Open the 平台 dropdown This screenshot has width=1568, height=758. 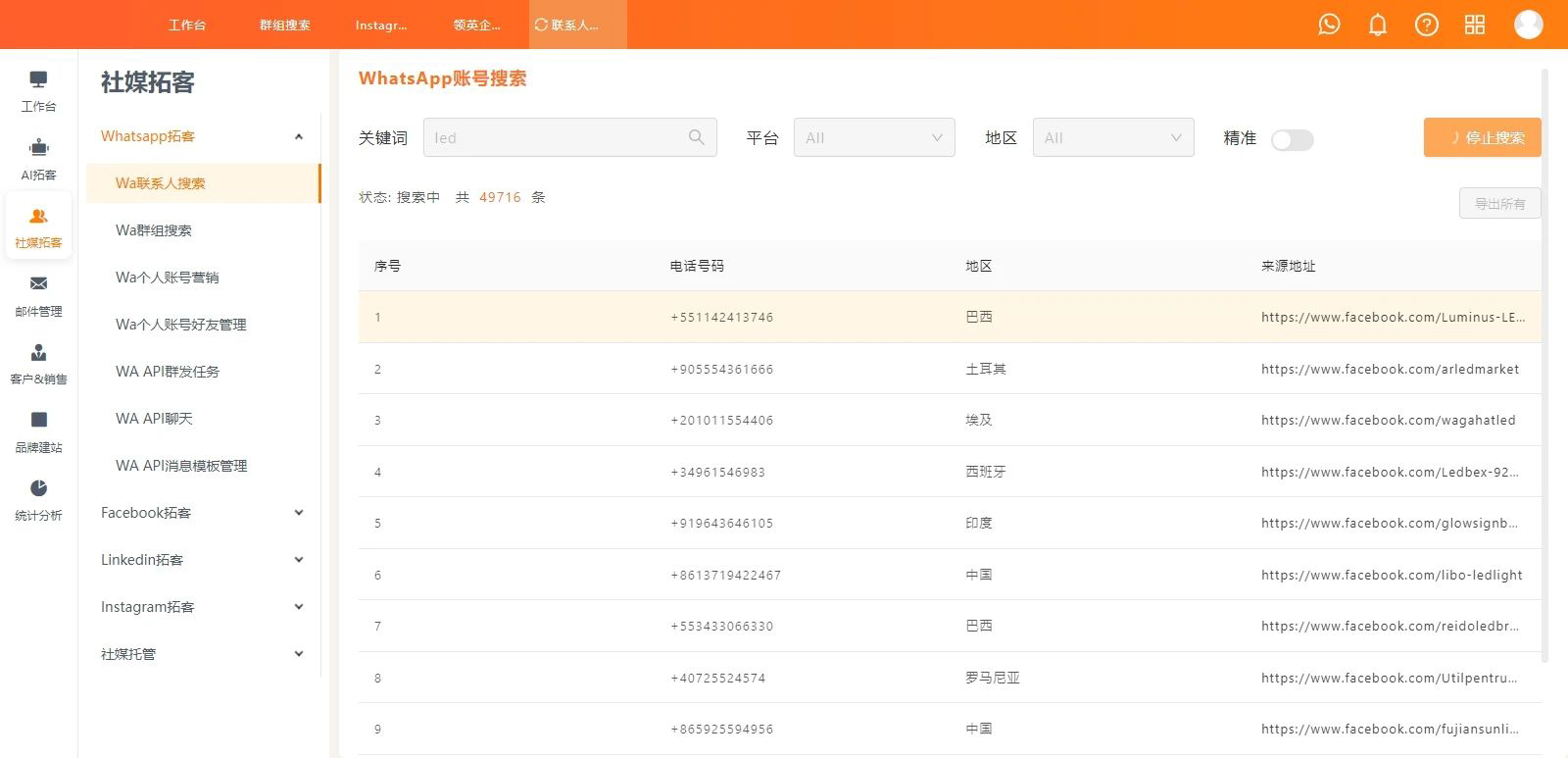tap(874, 137)
